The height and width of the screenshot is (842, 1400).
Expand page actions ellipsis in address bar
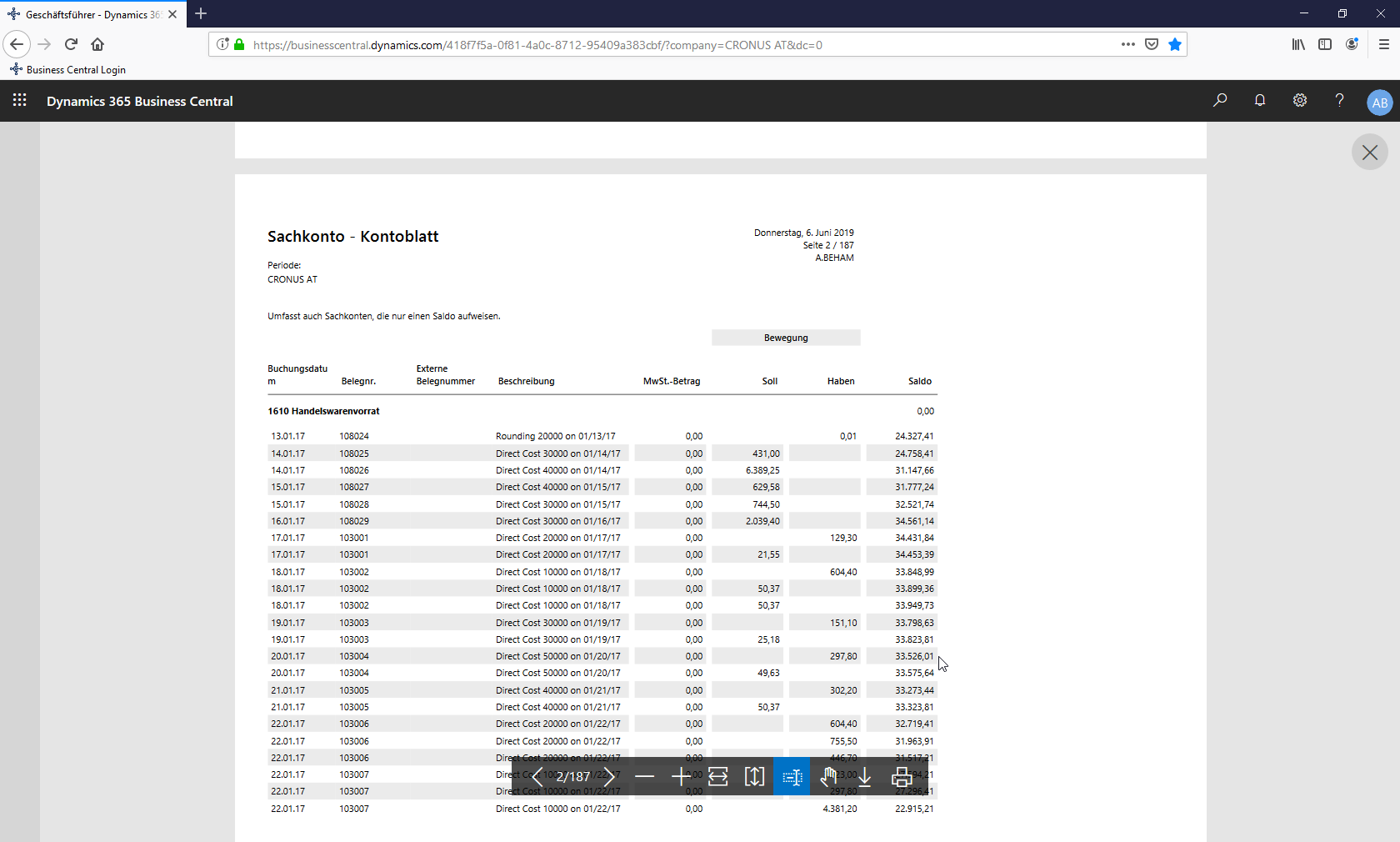pos(1128,45)
